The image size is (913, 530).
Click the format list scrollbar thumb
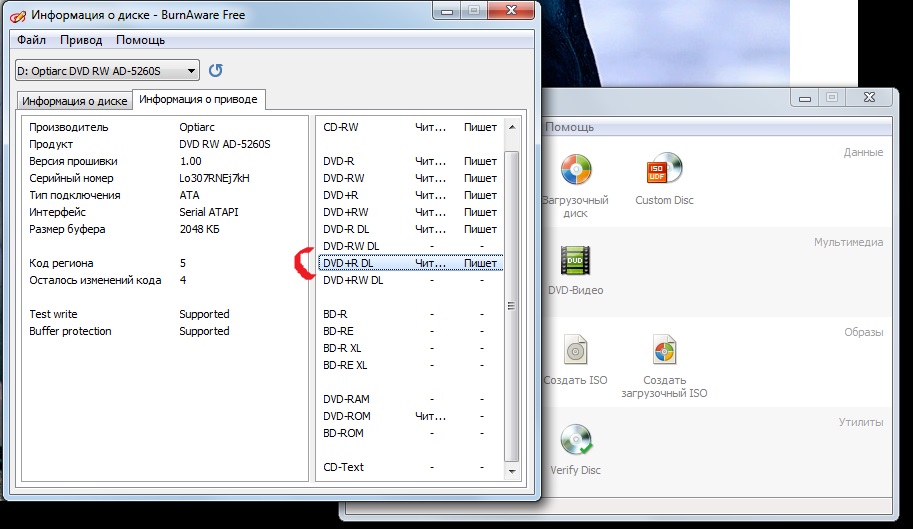click(x=512, y=306)
